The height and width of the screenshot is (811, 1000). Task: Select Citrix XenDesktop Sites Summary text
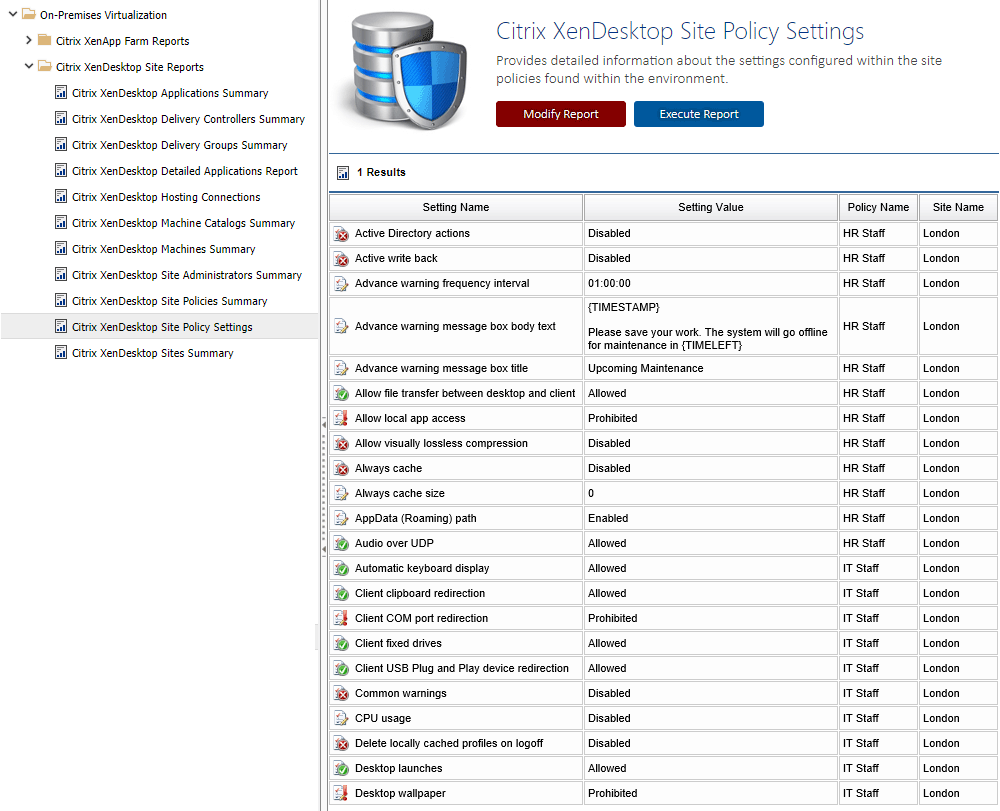point(152,353)
